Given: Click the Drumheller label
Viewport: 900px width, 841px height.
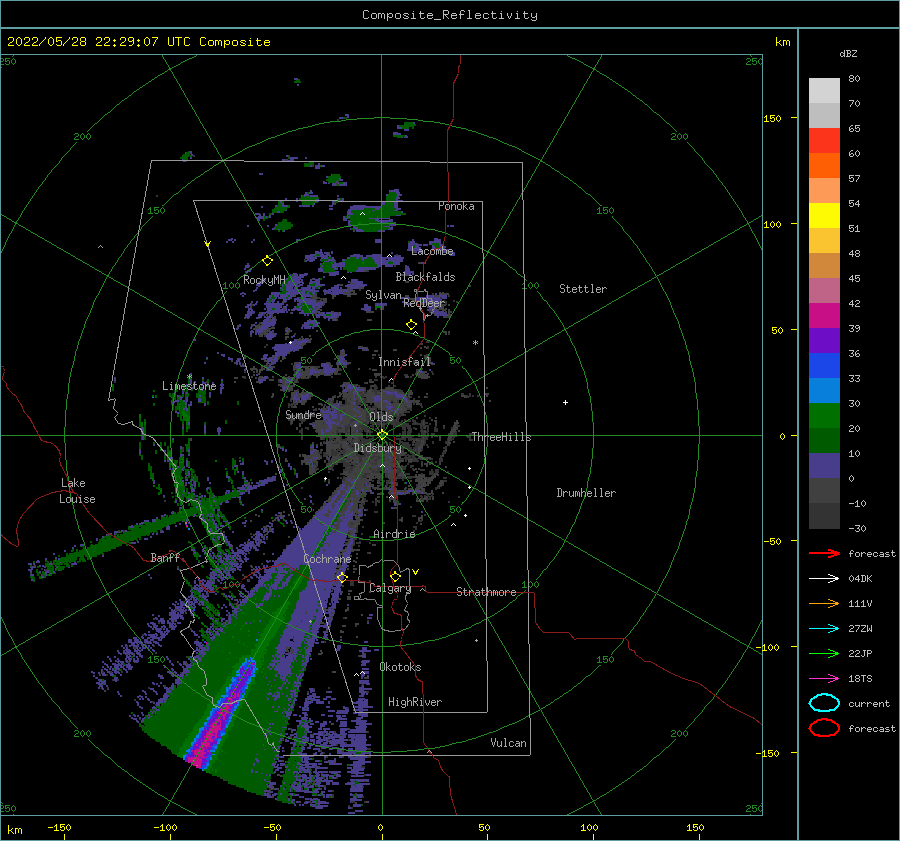Looking at the screenshot, I should (x=586, y=493).
